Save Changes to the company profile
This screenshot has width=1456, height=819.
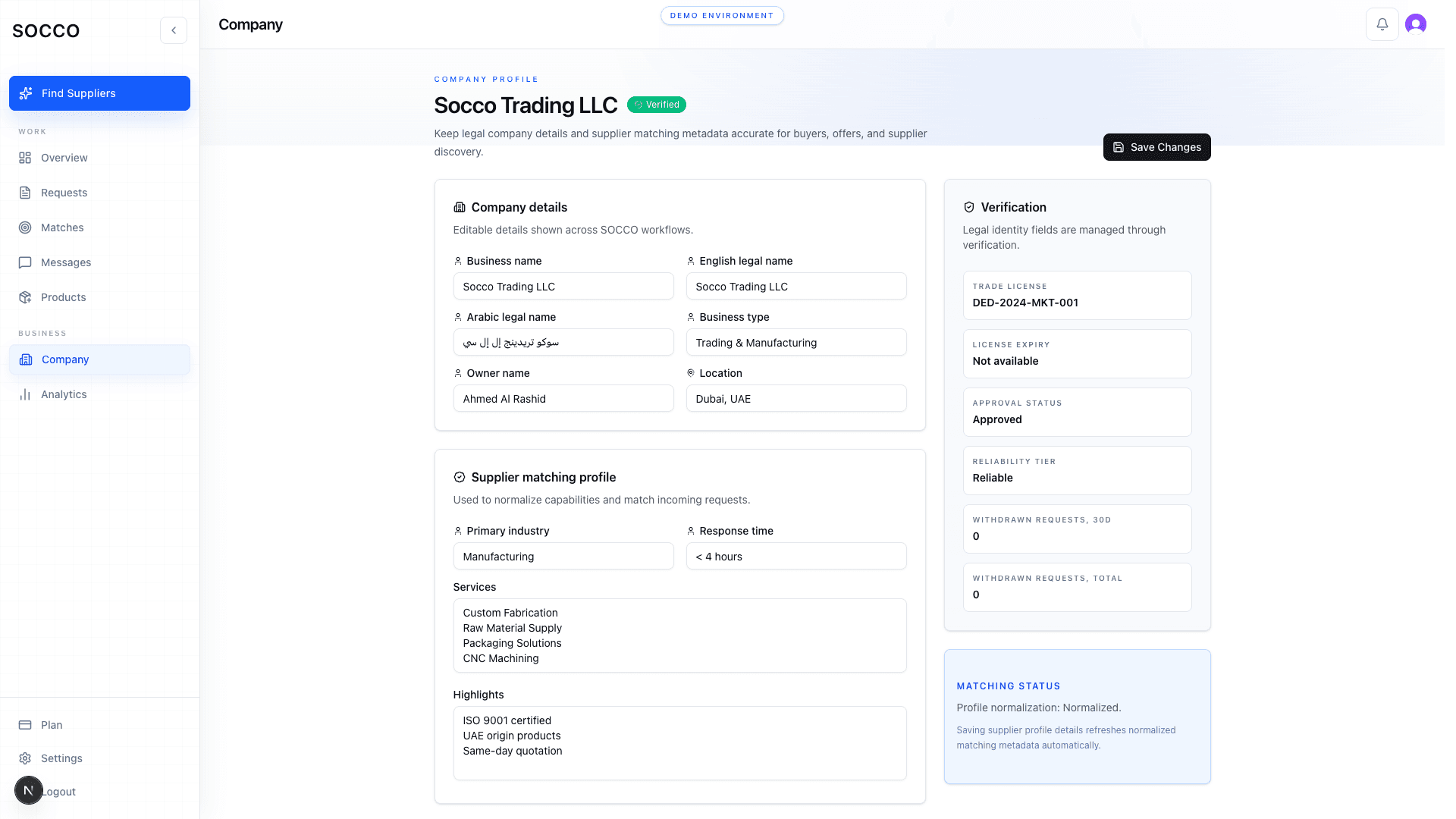1156,147
